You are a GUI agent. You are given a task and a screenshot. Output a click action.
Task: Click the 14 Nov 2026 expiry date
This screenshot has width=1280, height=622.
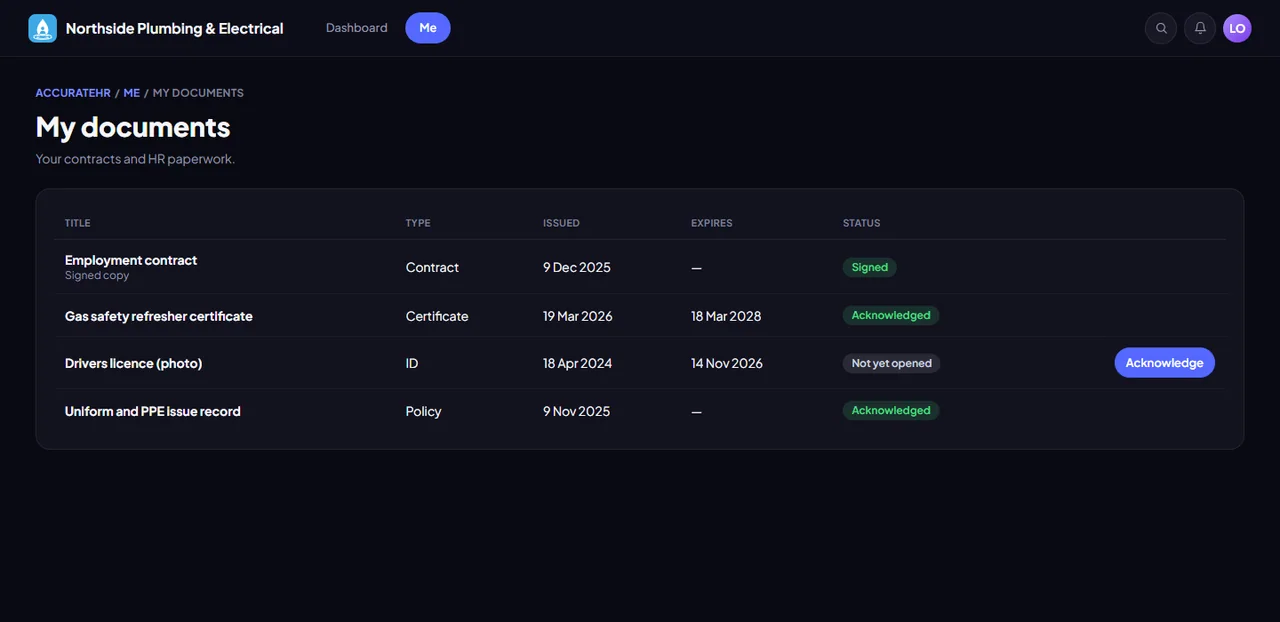click(x=727, y=364)
